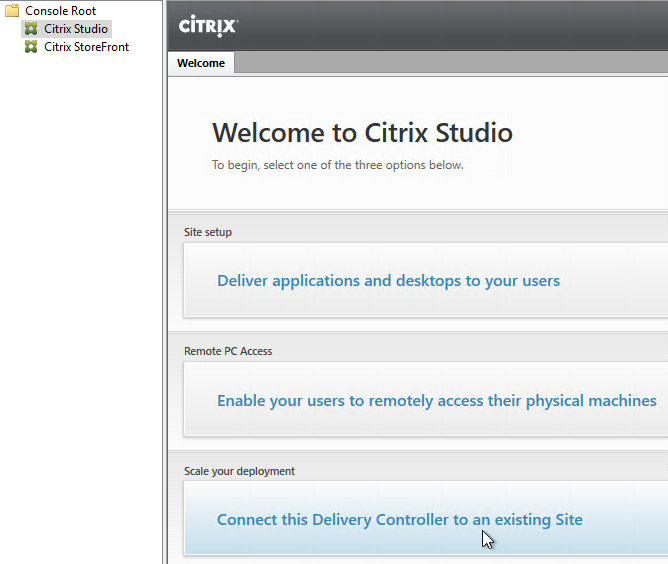Screen dimensions: 668x564
Task: Click the Citrix Studio node icon
Action: click(x=31, y=29)
